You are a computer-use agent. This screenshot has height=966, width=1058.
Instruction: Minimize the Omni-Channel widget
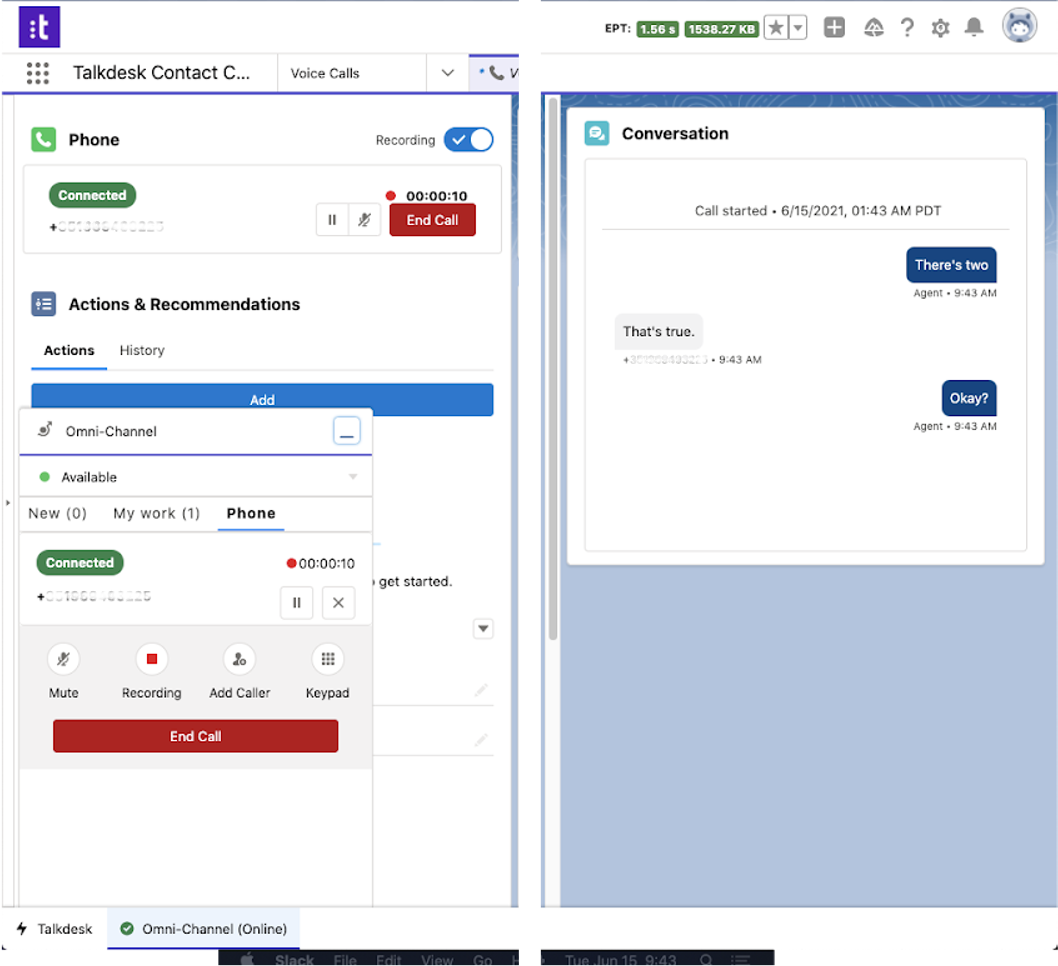(347, 431)
